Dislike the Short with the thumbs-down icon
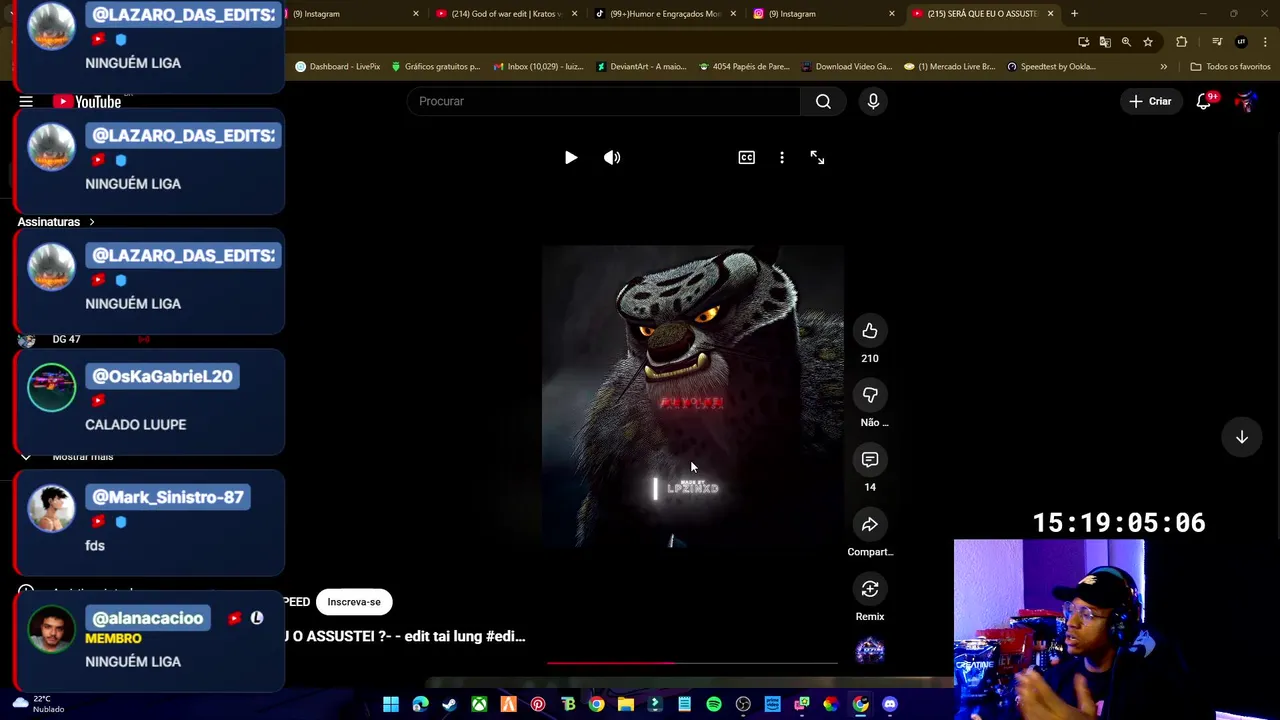 pyautogui.click(x=870, y=395)
